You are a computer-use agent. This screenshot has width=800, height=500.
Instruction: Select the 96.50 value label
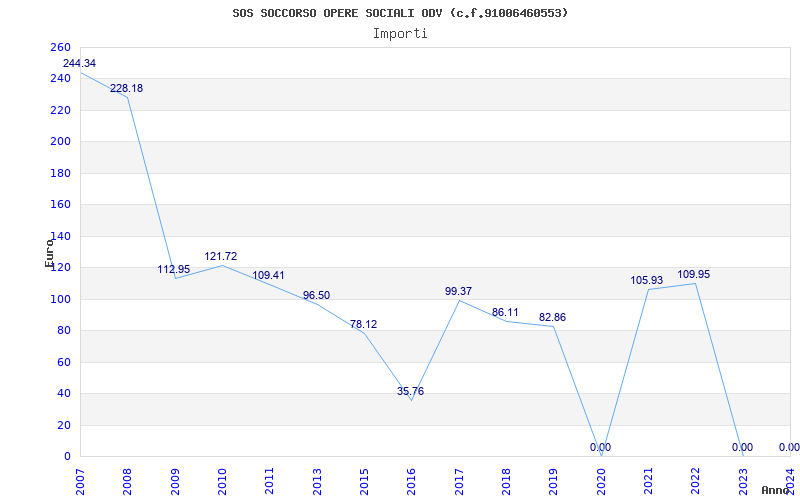(x=316, y=295)
